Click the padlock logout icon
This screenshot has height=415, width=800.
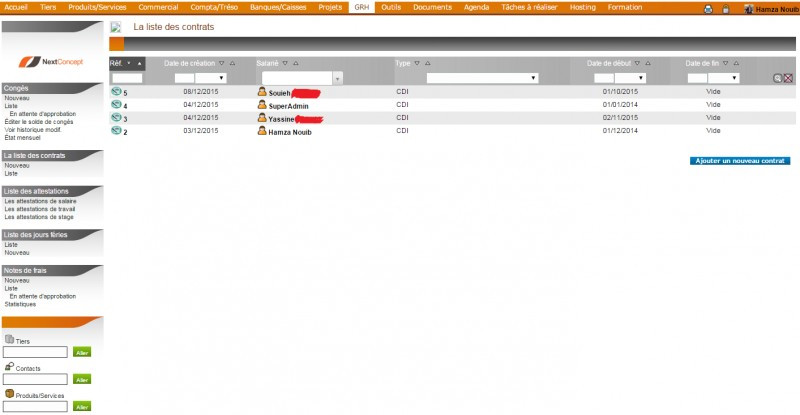pyautogui.click(x=726, y=9)
